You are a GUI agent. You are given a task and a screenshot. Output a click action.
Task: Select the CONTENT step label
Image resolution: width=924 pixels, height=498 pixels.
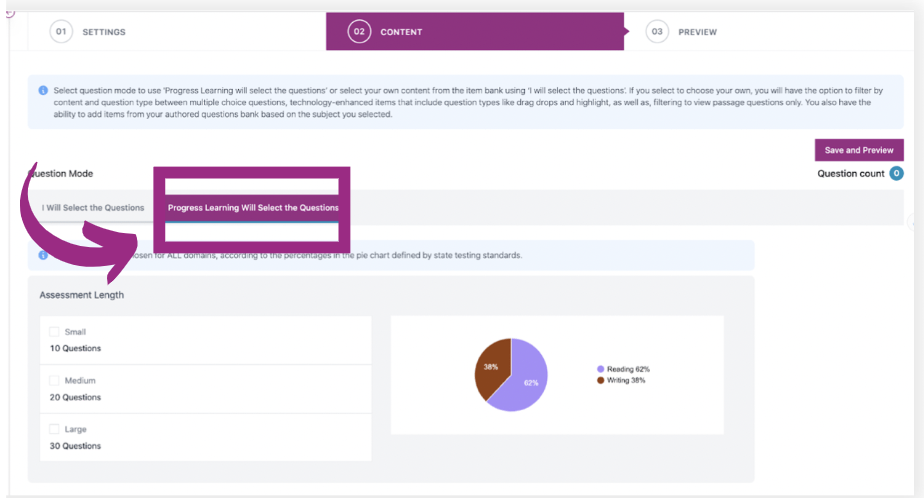pyautogui.click(x=401, y=32)
